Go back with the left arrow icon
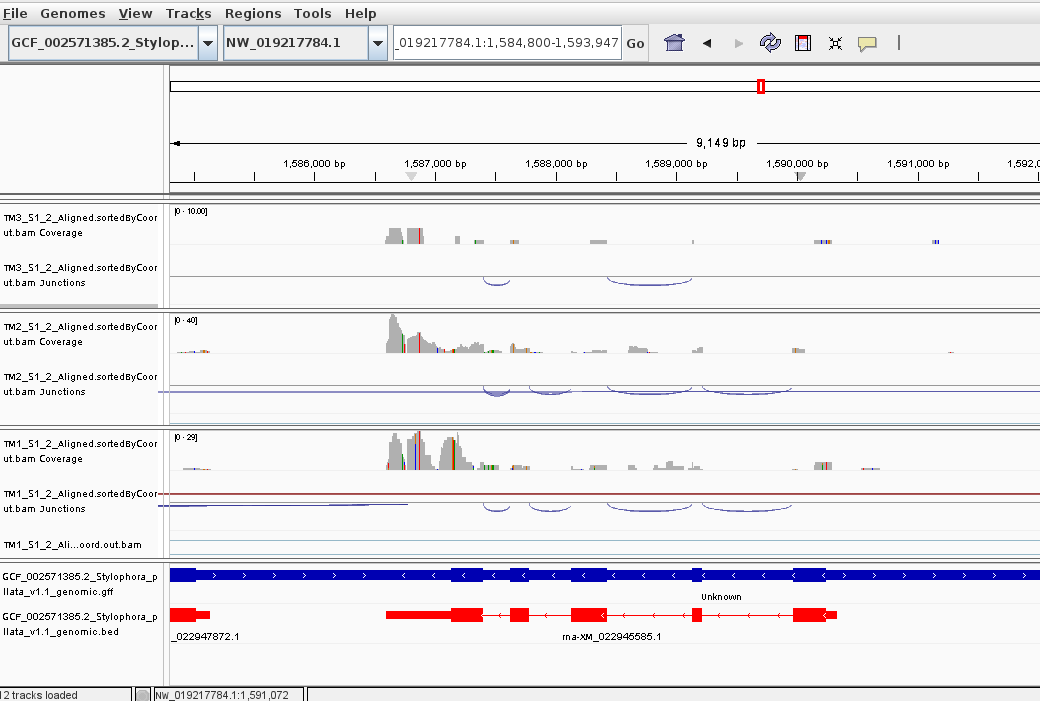 coord(706,43)
